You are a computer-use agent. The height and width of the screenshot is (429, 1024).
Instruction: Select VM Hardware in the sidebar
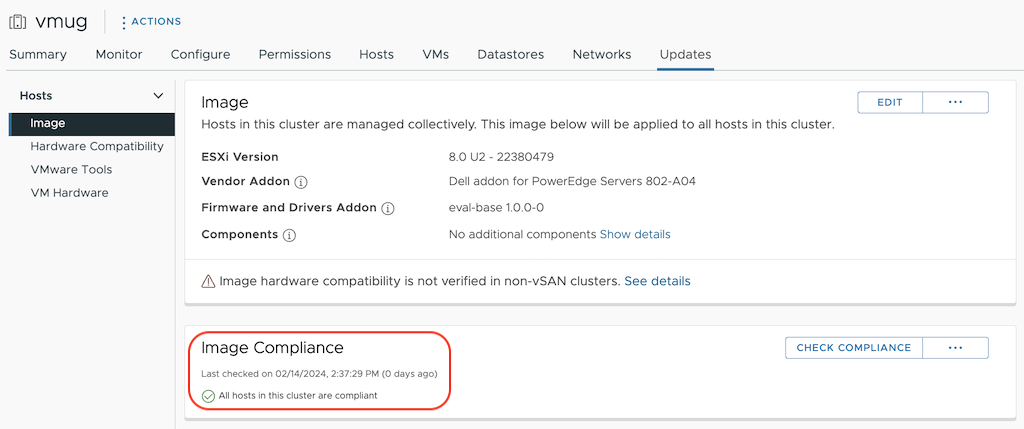(x=69, y=193)
